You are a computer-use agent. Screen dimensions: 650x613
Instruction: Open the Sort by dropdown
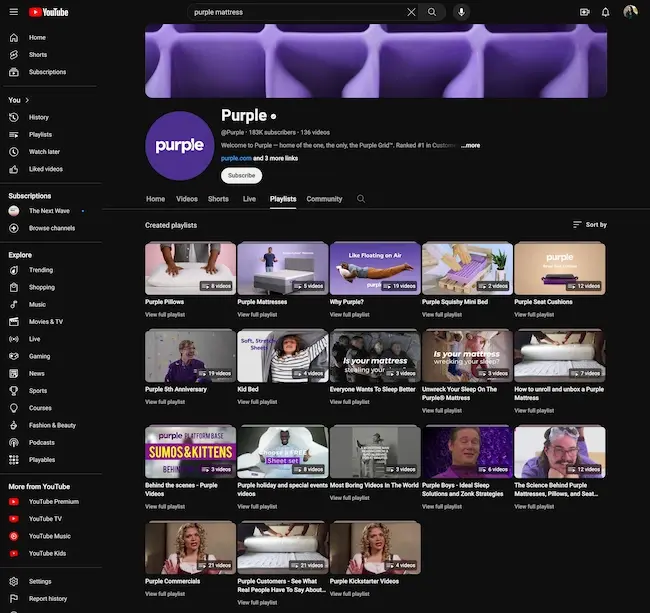click(x=589, y=225)
